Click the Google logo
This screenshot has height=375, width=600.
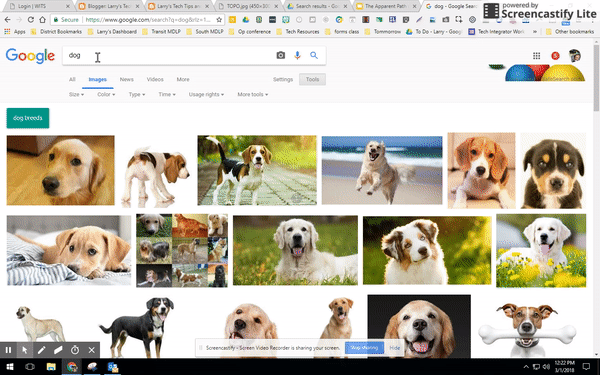30,56
